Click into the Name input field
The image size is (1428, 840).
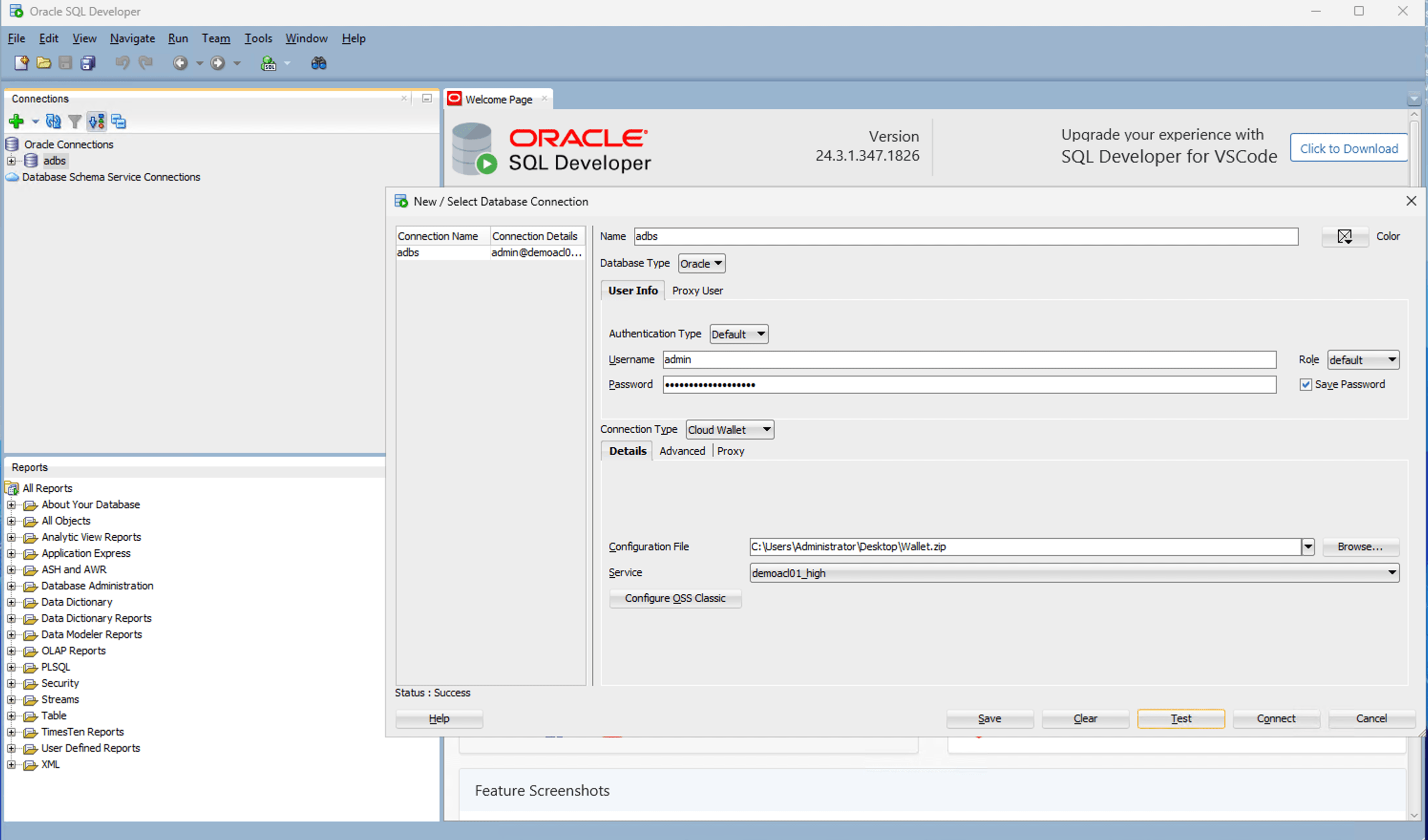(966, 236)
